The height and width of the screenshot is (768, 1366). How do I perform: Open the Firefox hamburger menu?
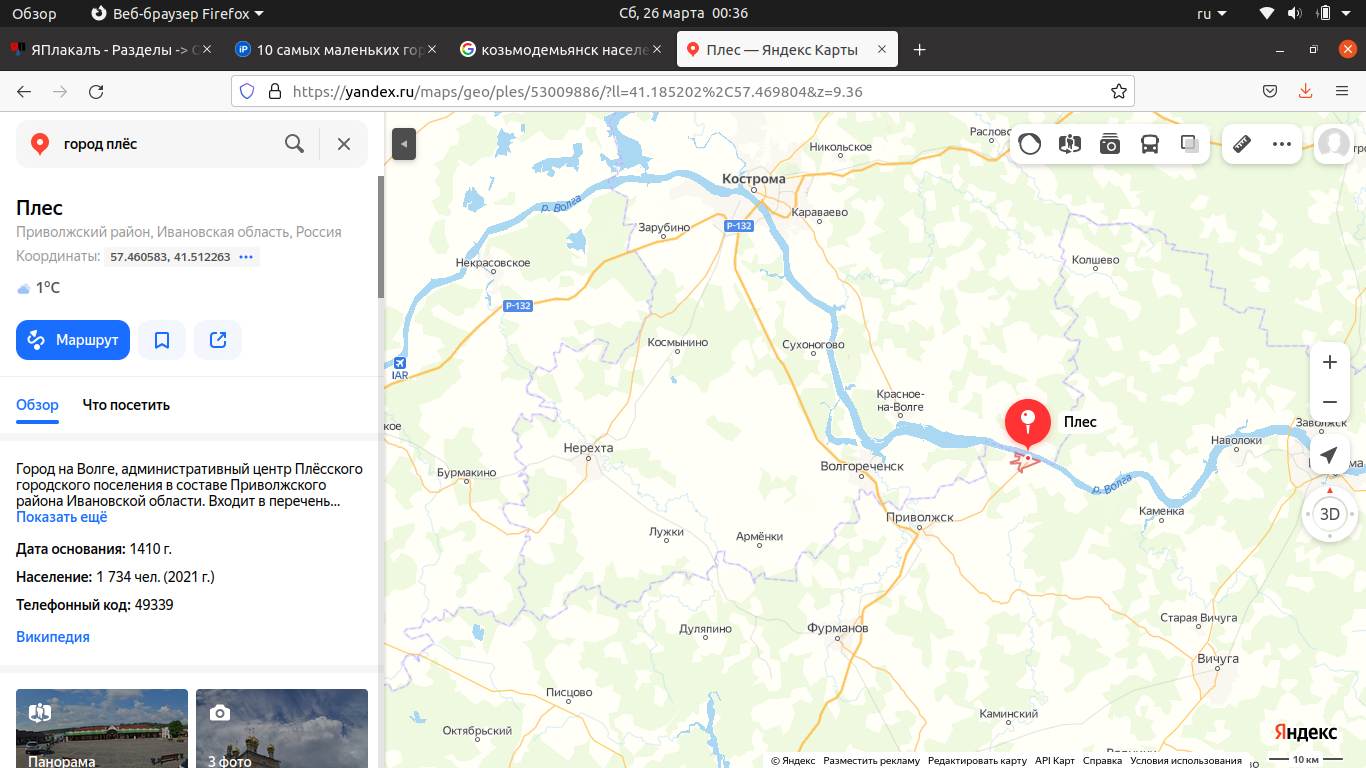pyautogui.click(x=1342, y=92)
